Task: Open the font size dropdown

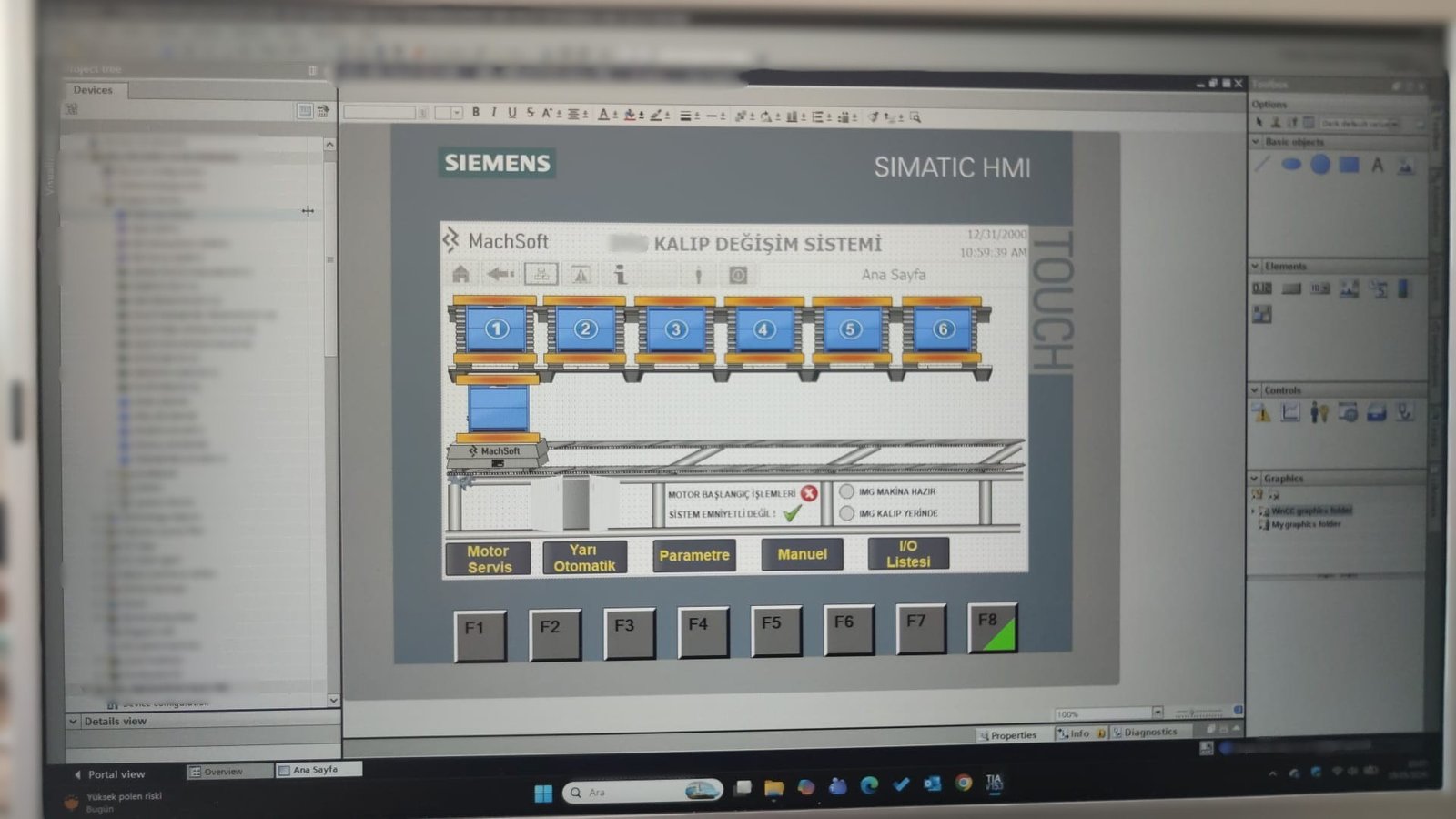Action: coord(457,113)
